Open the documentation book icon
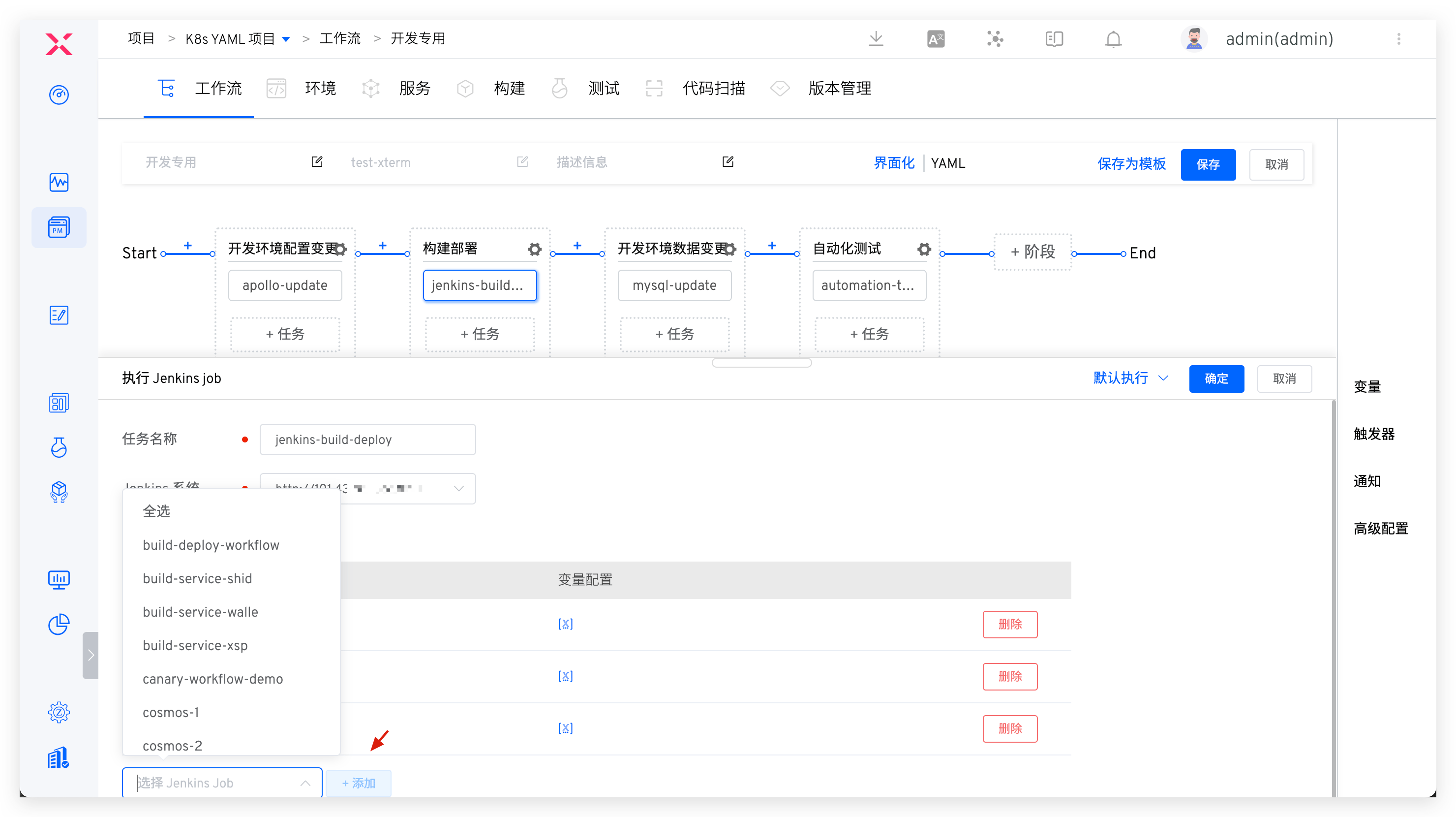The image size is (1456, 817). click(1054, 38)
